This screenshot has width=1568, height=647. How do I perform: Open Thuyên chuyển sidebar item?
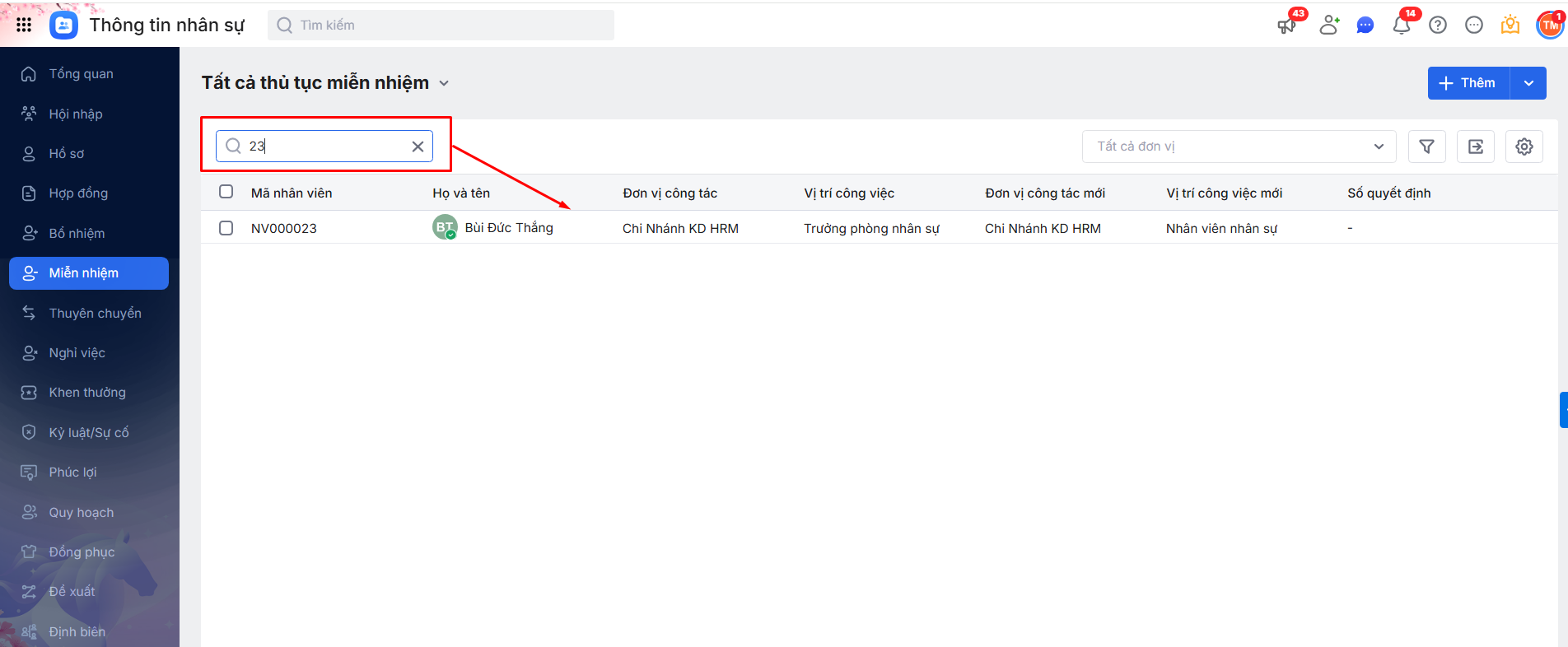tap(89, 314)
